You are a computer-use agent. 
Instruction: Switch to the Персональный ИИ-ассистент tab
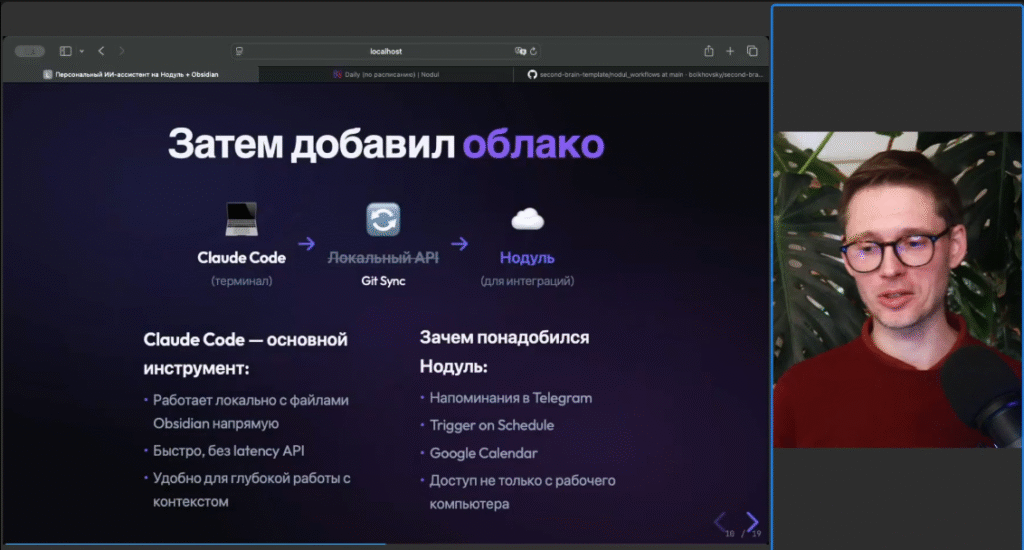[x=131, y=74]
